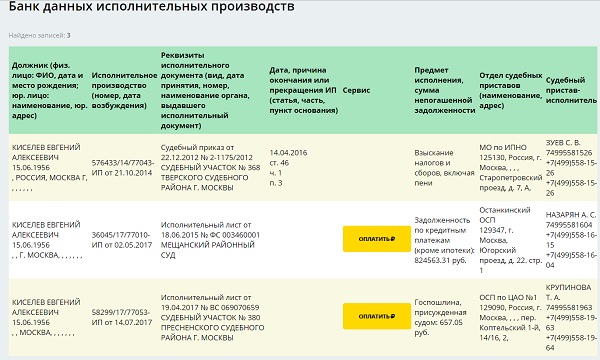
Task: Click the page heading Банк данных исполнительных производств
Action: [152, 7]
